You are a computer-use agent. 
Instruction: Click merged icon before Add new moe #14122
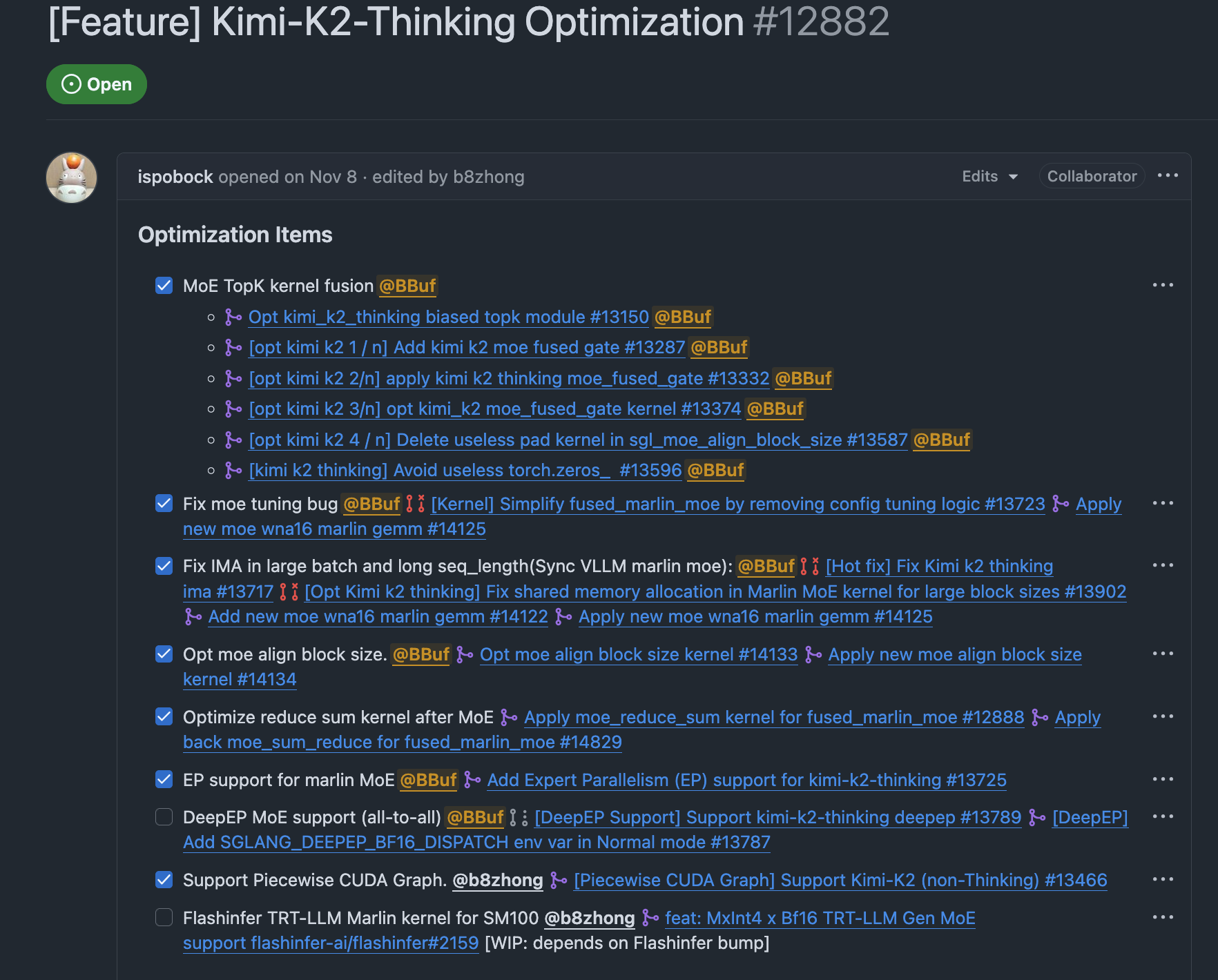click(193, 616)
